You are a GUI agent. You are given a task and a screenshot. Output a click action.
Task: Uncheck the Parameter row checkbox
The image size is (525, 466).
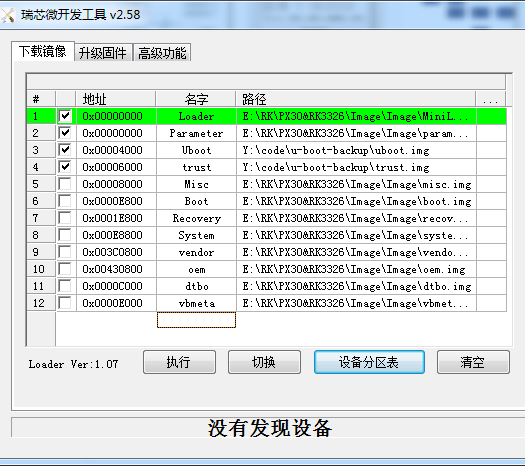coord(65,133)
